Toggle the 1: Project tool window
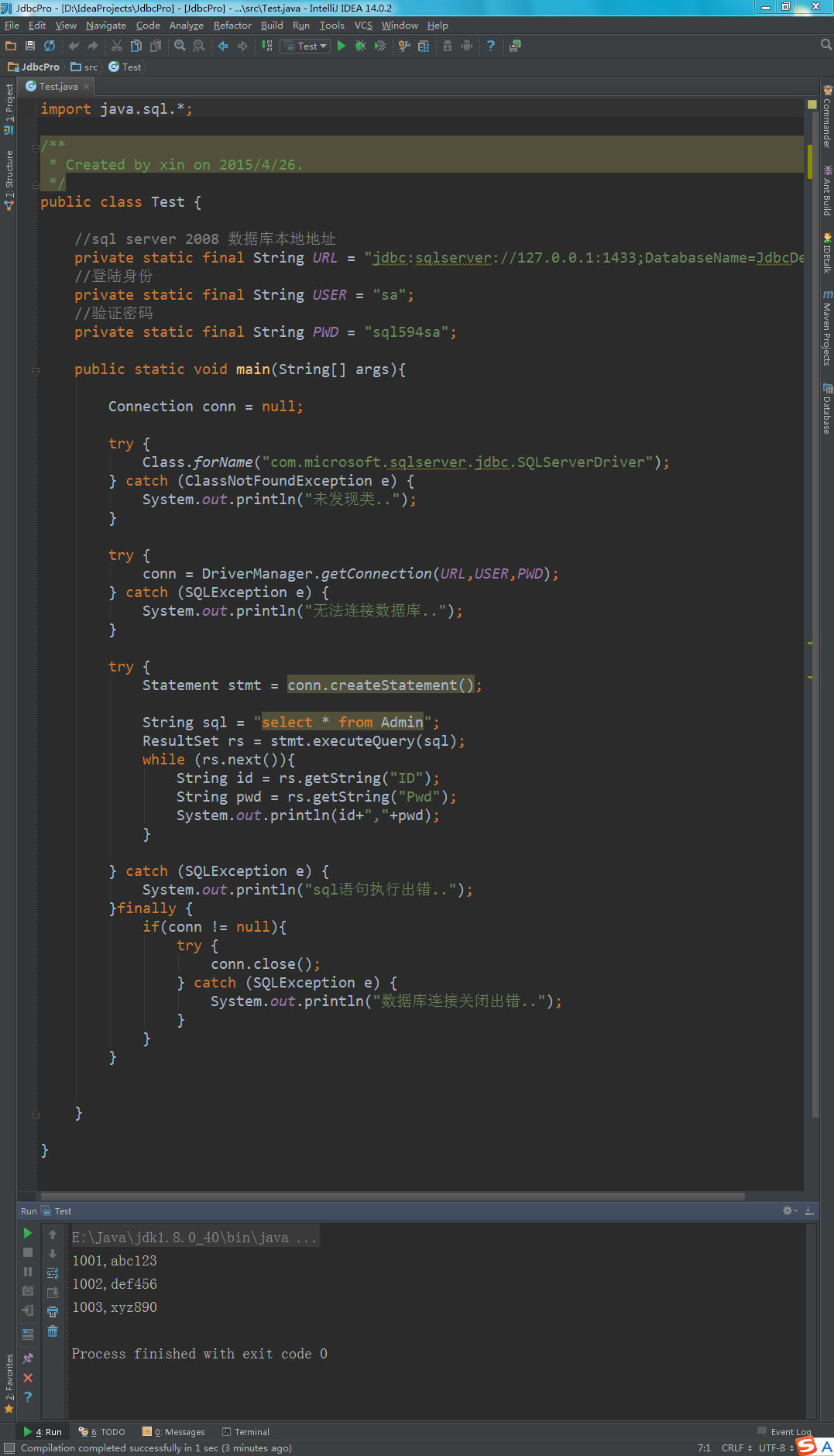Image resolution: width=834 pixels, height=1456 pixels. point(9,108)
